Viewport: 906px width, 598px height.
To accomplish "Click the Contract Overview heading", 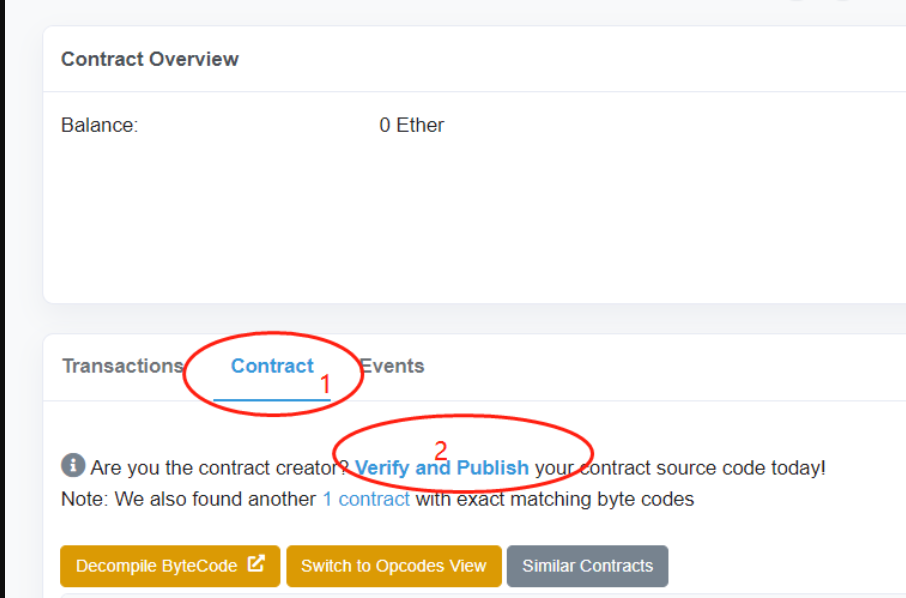I will 150,59.
